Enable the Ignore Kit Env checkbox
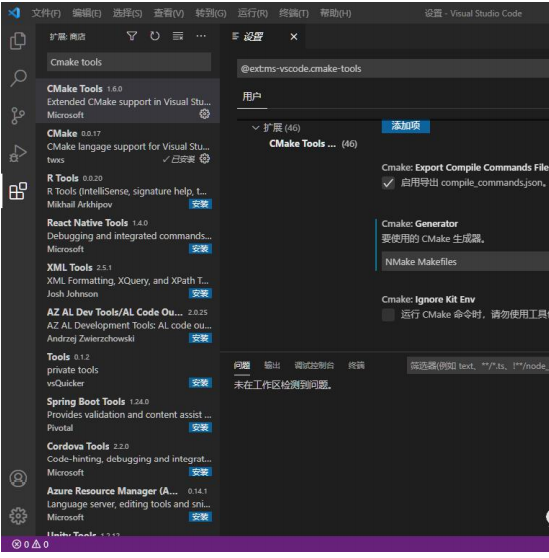Viewport: 549px width, 558px height. pos(388,315)
